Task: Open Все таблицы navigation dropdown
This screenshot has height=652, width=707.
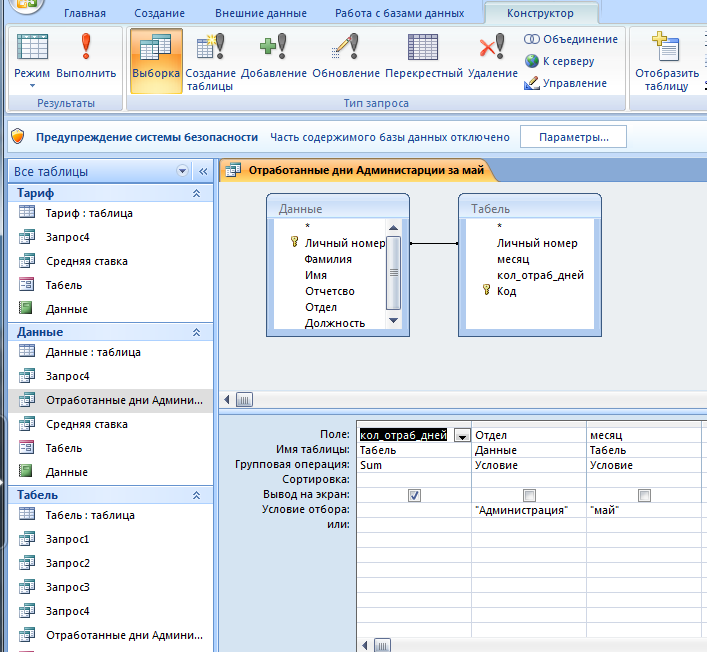Action: coord(182,171)
